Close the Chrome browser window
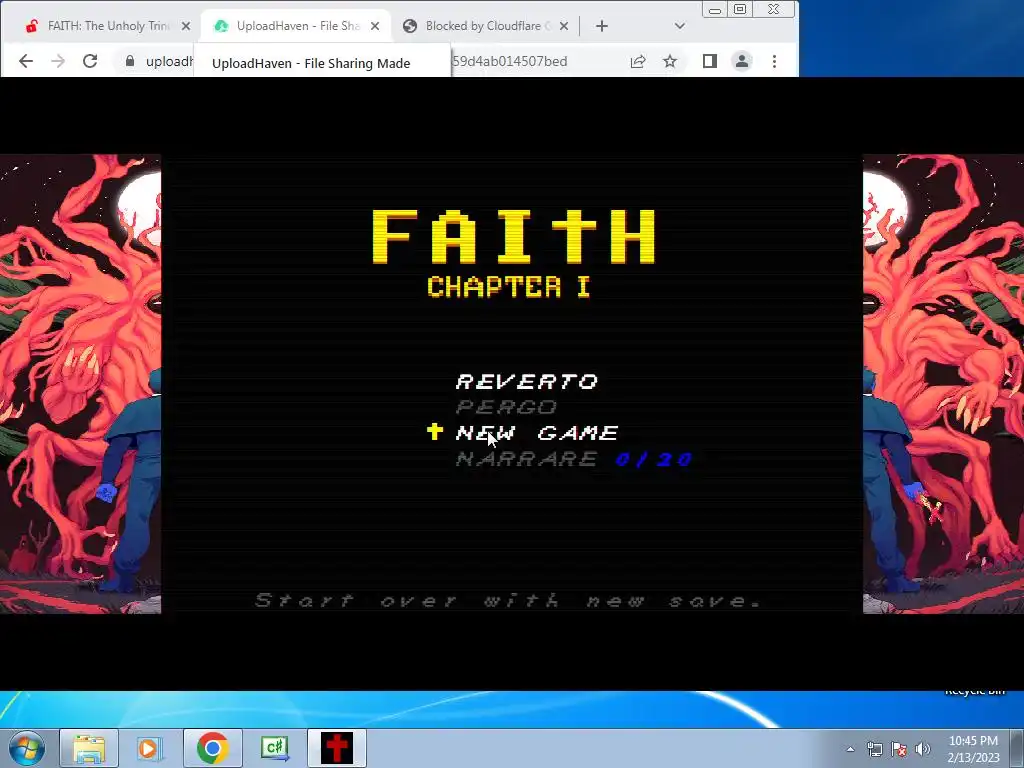Screen dimensions: 1024x768 (774, 10)
